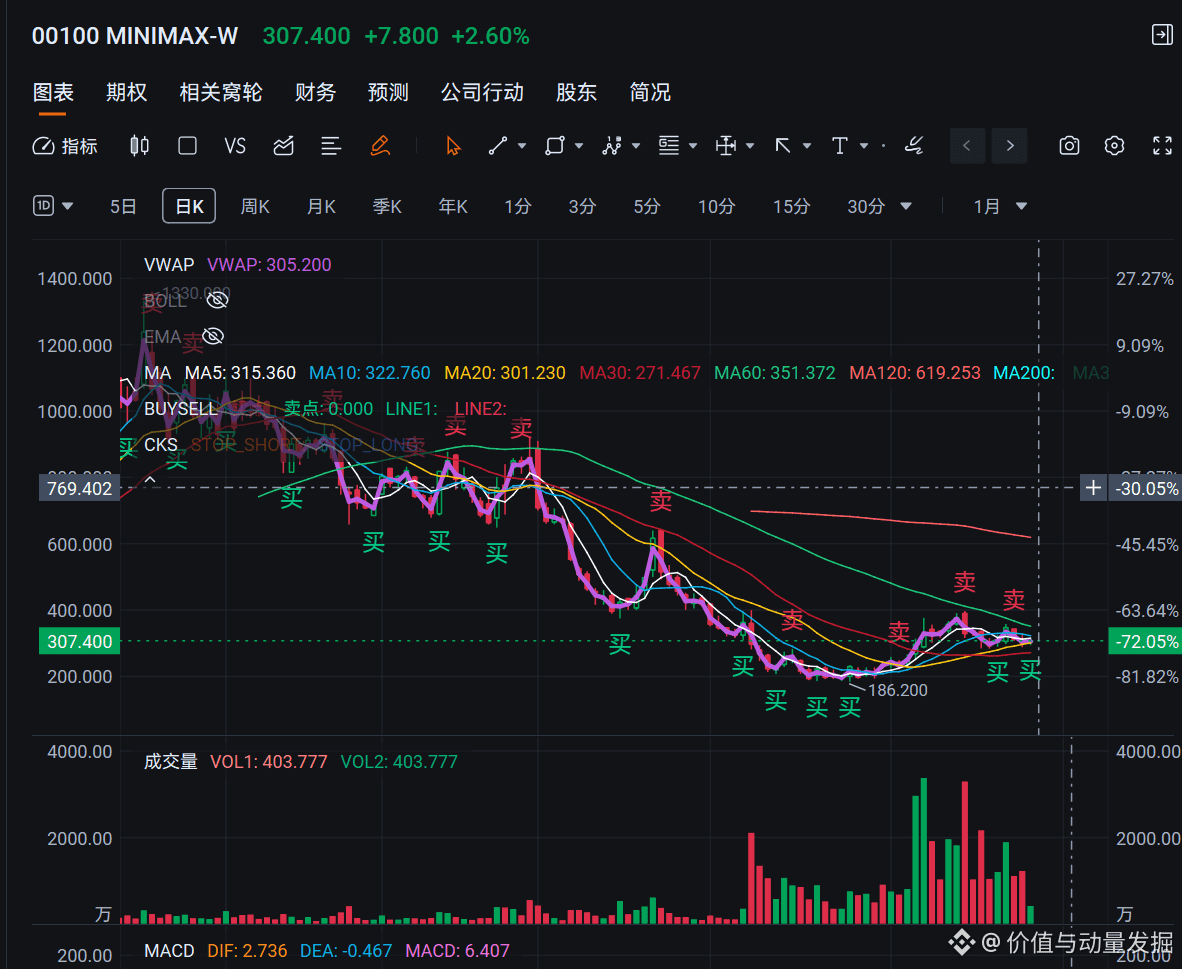Screen dimensions: 1182x969
Task: Open the 财务 tab
Action: click(315, 92)
